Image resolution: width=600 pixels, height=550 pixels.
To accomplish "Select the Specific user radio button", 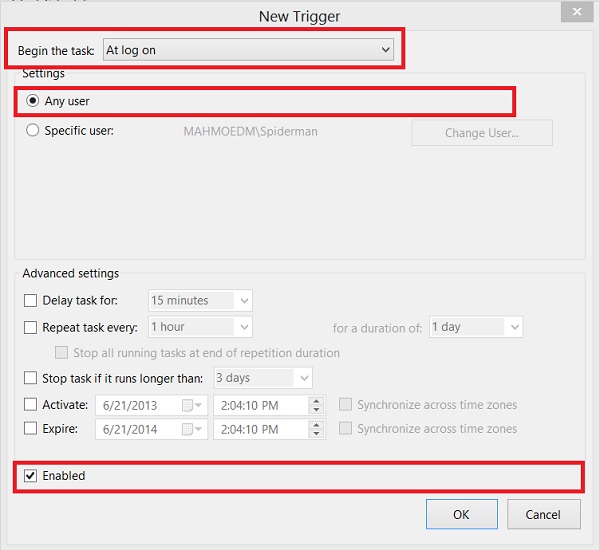I will [x=33, y=131].
